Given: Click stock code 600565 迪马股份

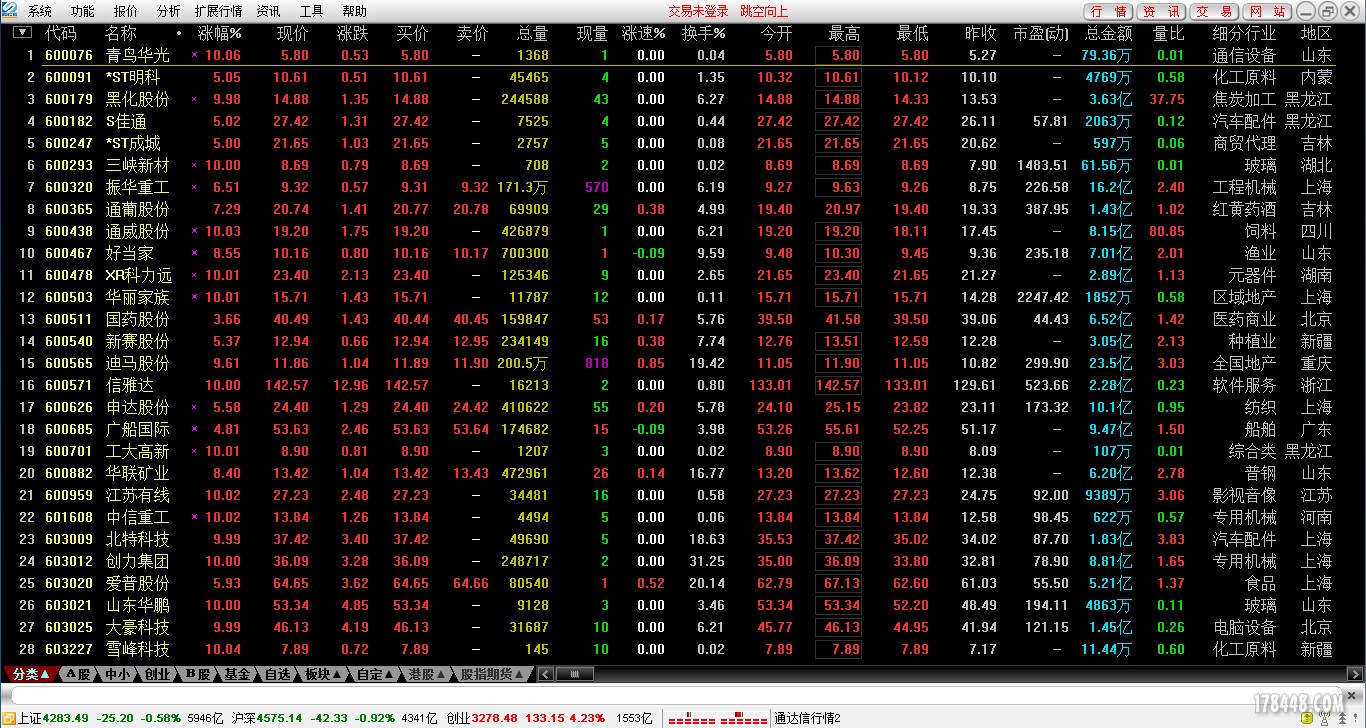Looking at the screenshot, I should tap(69, 363).
